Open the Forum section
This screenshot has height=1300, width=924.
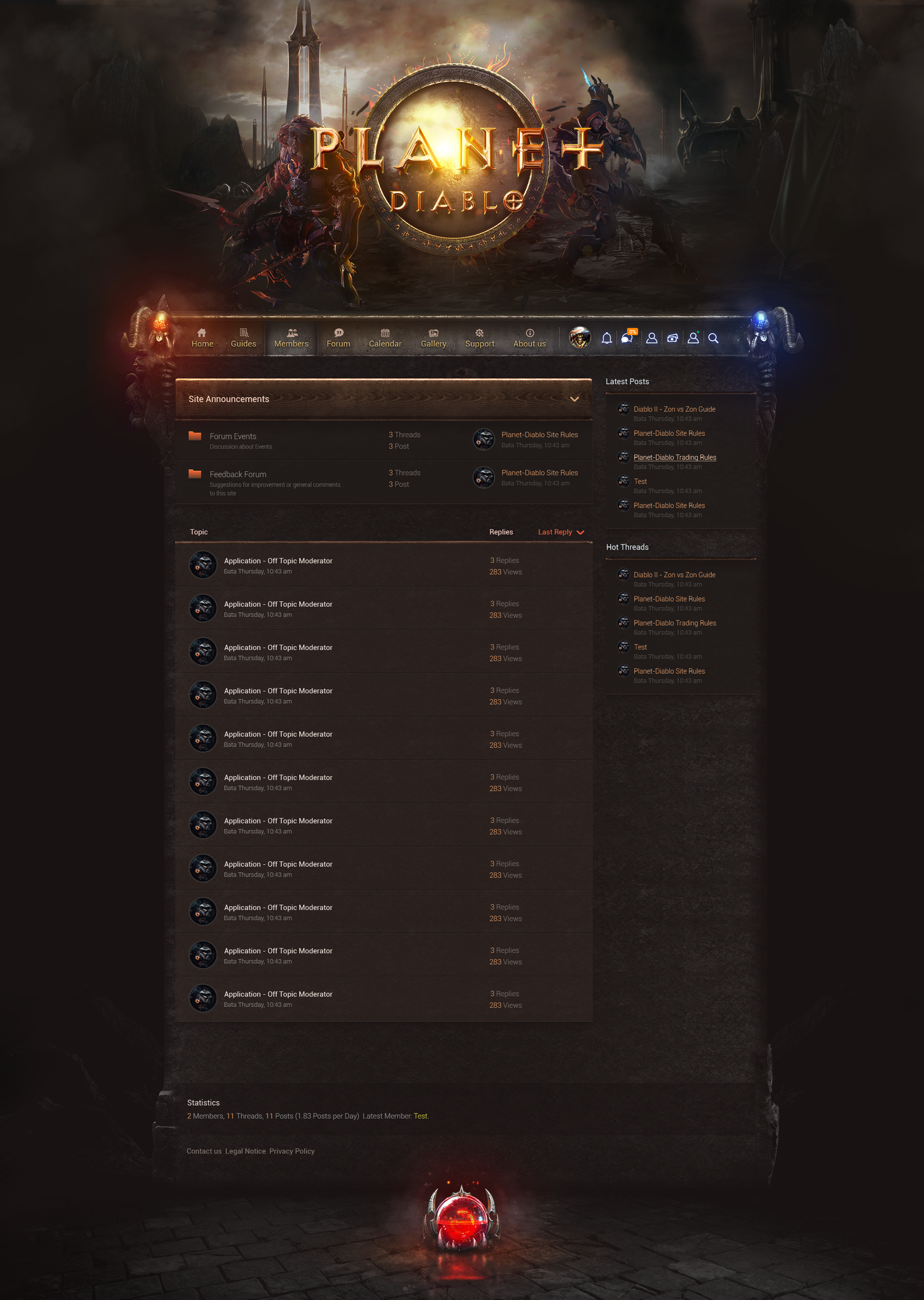[338, 339]
